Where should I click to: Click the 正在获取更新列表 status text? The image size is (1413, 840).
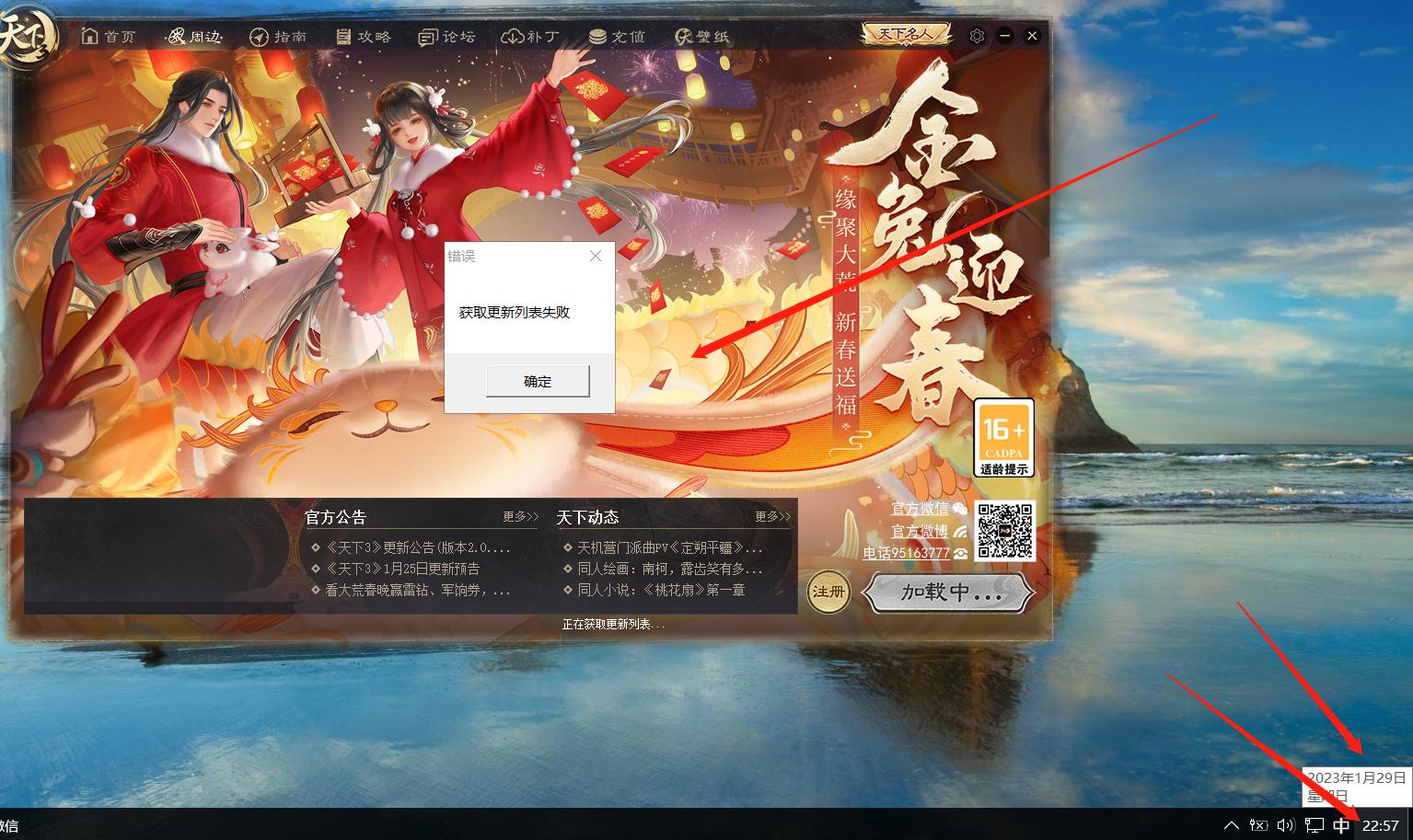point(613,624)
